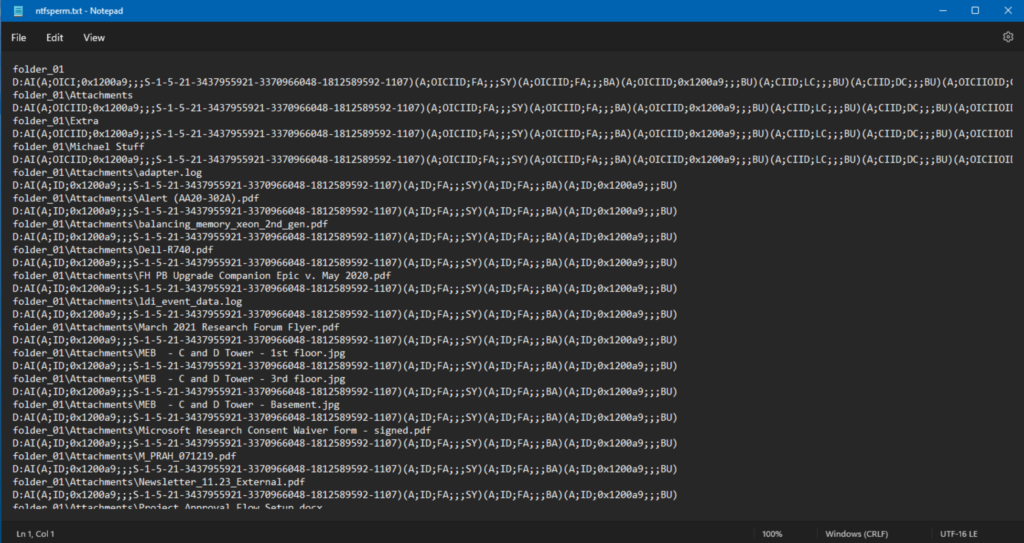Close the ntfsperm.txt Notepad window
The height and width of the screenshot is (543, 1024).
coord(1008,10)
